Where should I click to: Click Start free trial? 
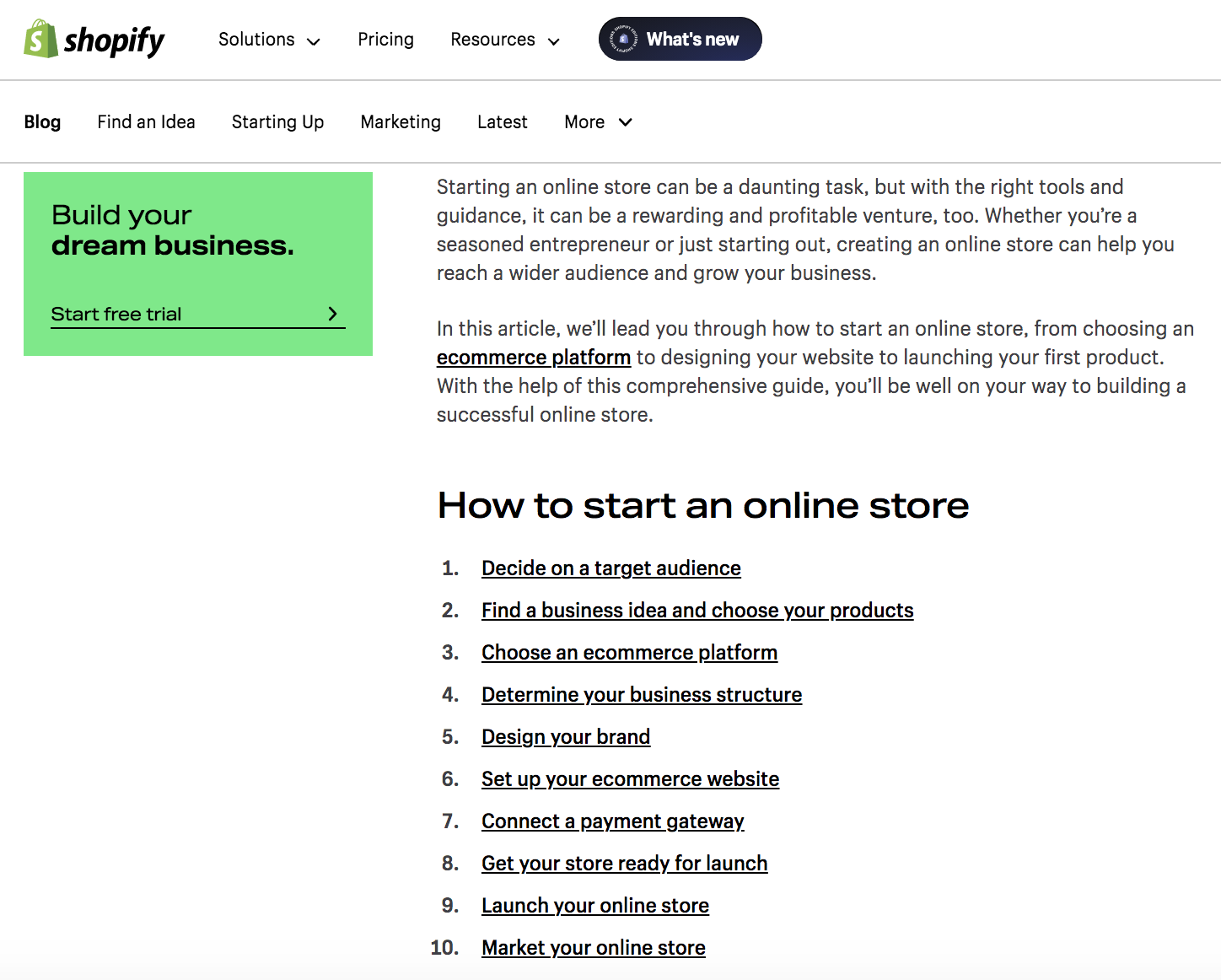coord(116,313)
